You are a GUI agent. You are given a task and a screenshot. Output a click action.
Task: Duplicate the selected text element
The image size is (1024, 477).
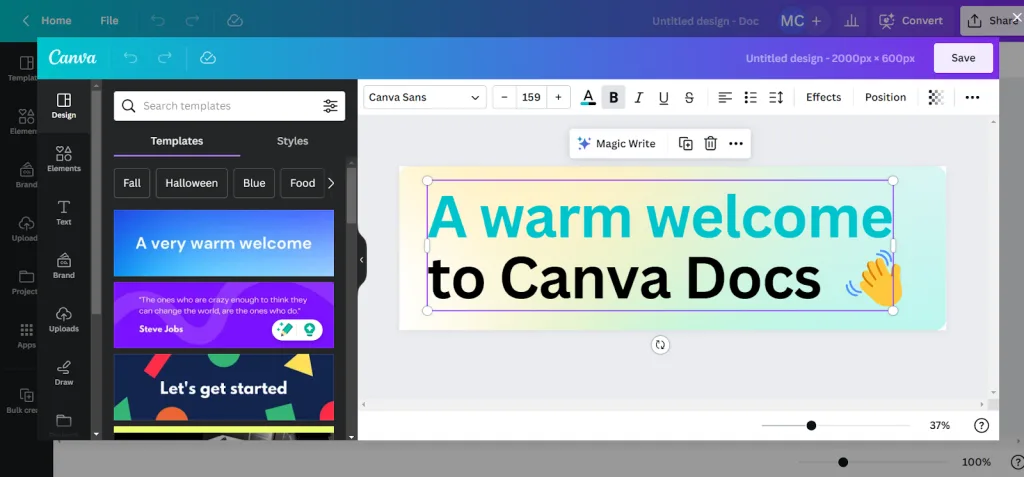coord(685,144)
